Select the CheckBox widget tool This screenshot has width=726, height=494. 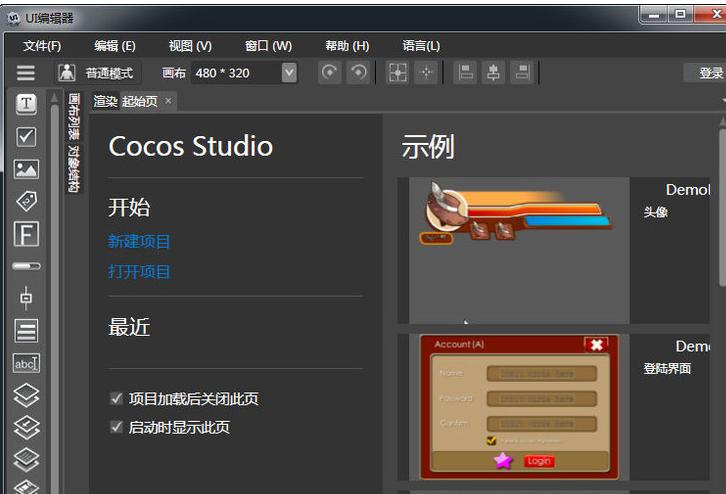pyautogui.click(x=26, y=137)
